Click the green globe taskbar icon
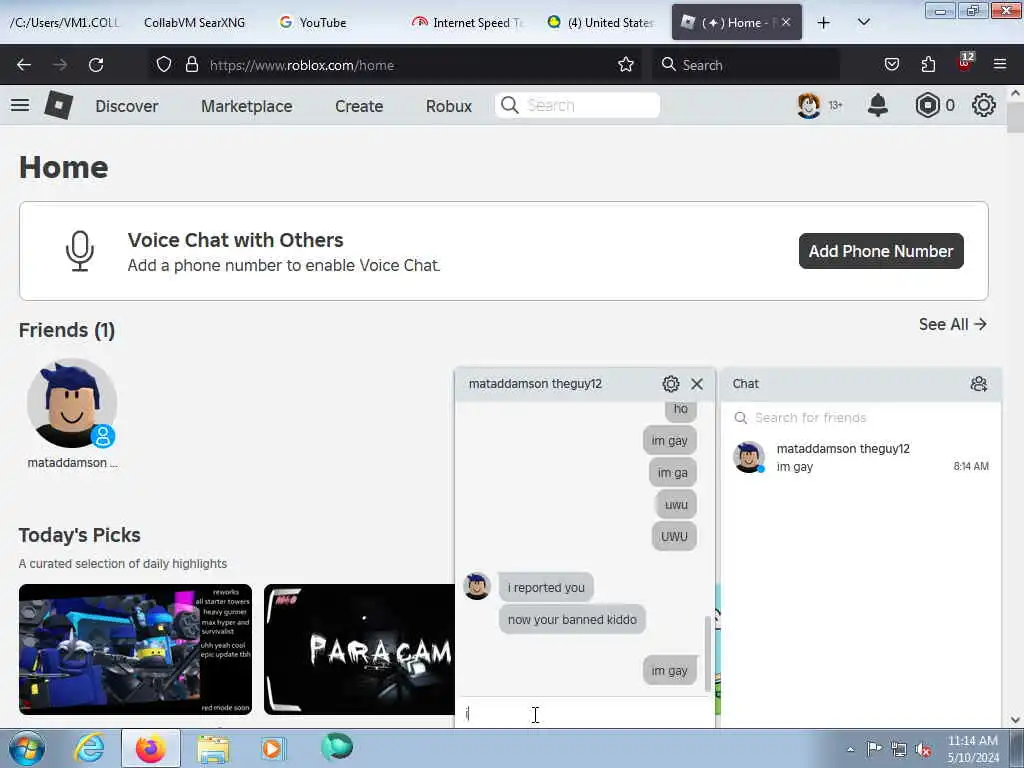Screen dimensions: 1024x768 337,748
